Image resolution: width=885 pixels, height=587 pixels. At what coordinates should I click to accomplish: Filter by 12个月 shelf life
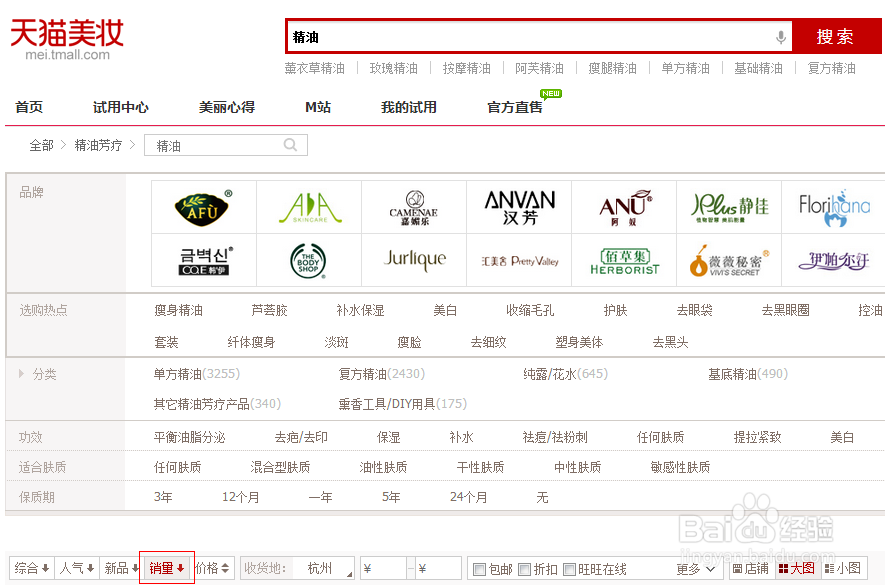click(x=240, y=497)
